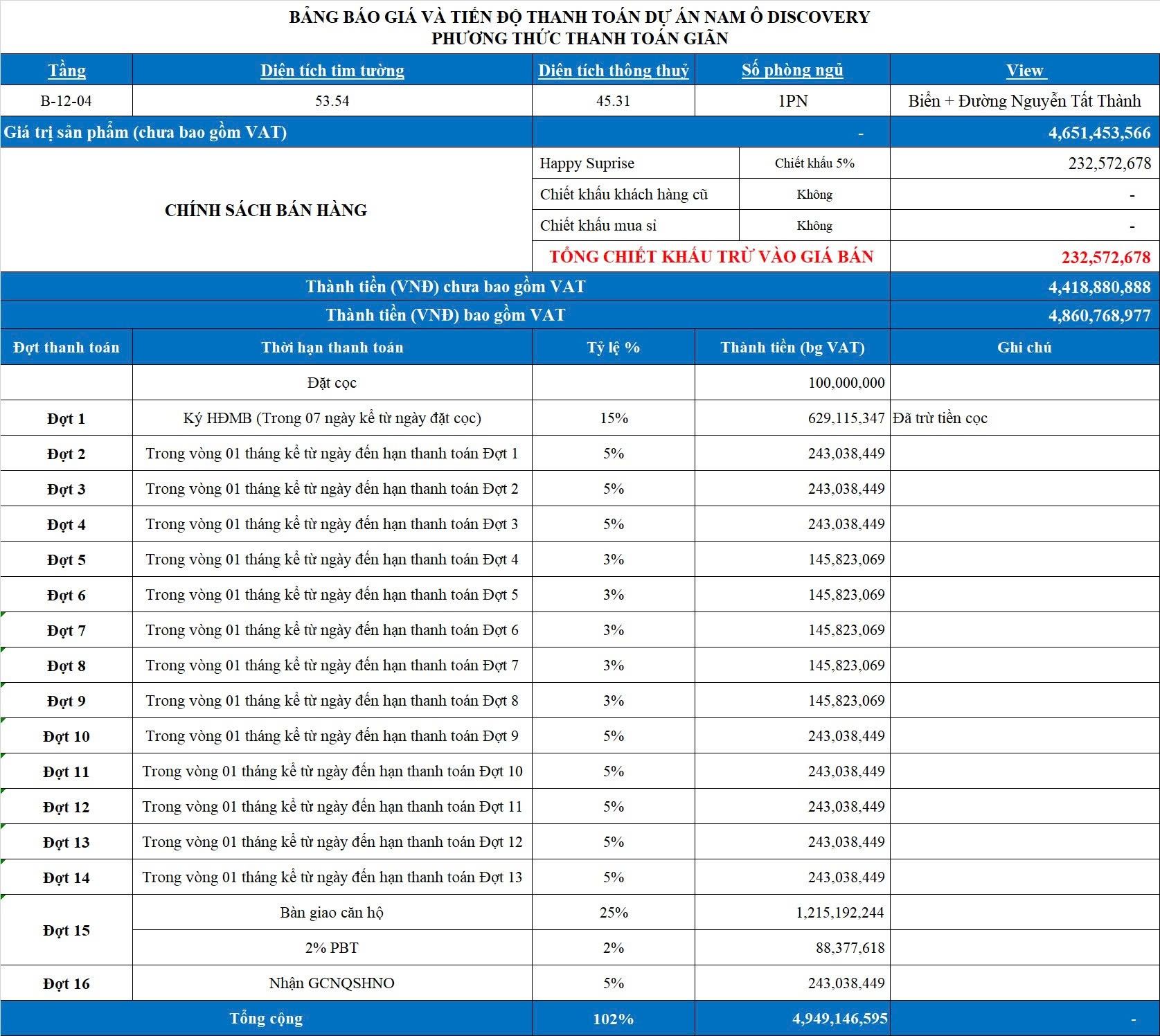Select 'Chiết khấu khách hàng cũ' cell
Viewport: 1160px width, 1036px height.
click(x=636, y=195)
